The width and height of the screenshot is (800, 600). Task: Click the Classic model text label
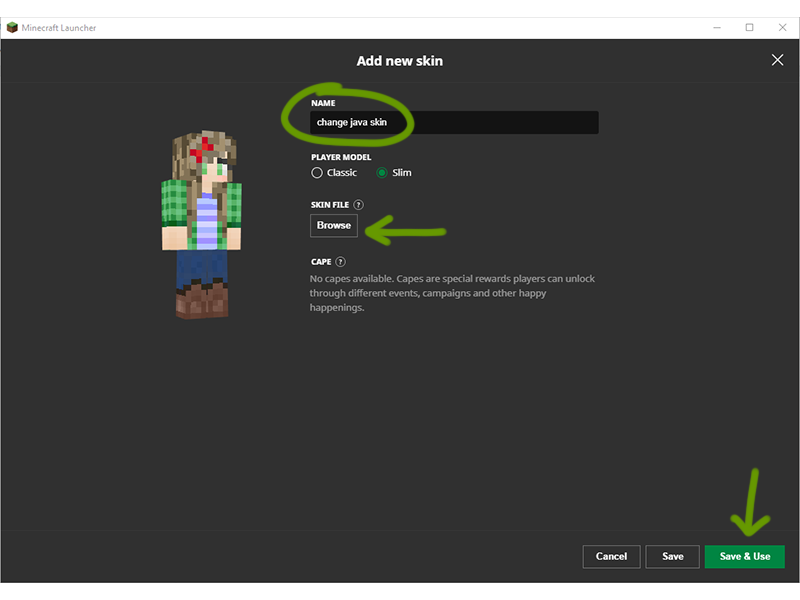click(342, 173)
